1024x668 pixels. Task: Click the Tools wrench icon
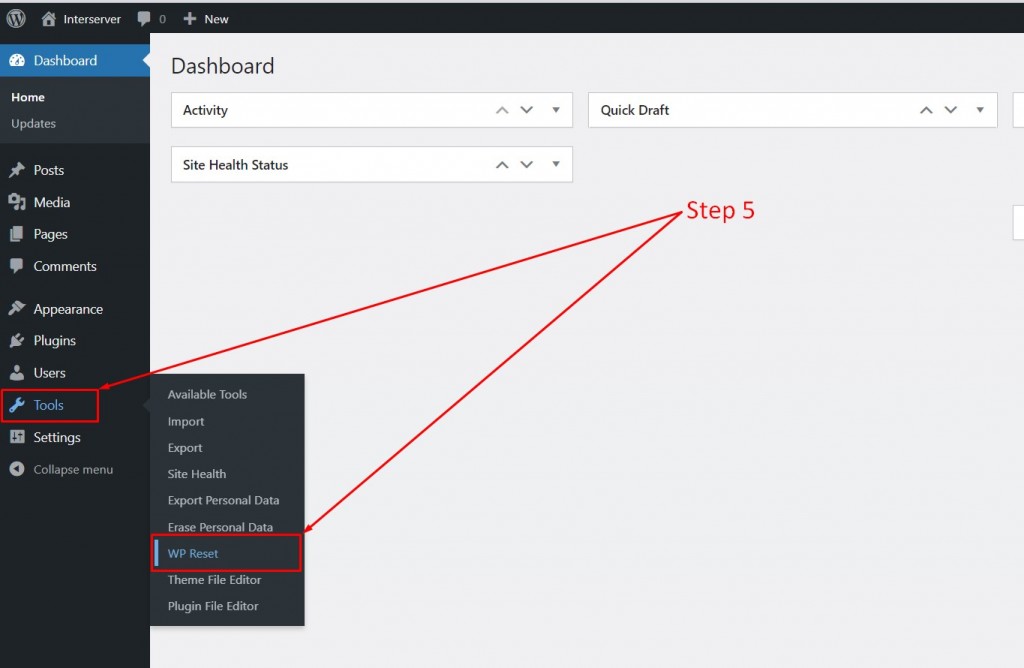(17, 405)
